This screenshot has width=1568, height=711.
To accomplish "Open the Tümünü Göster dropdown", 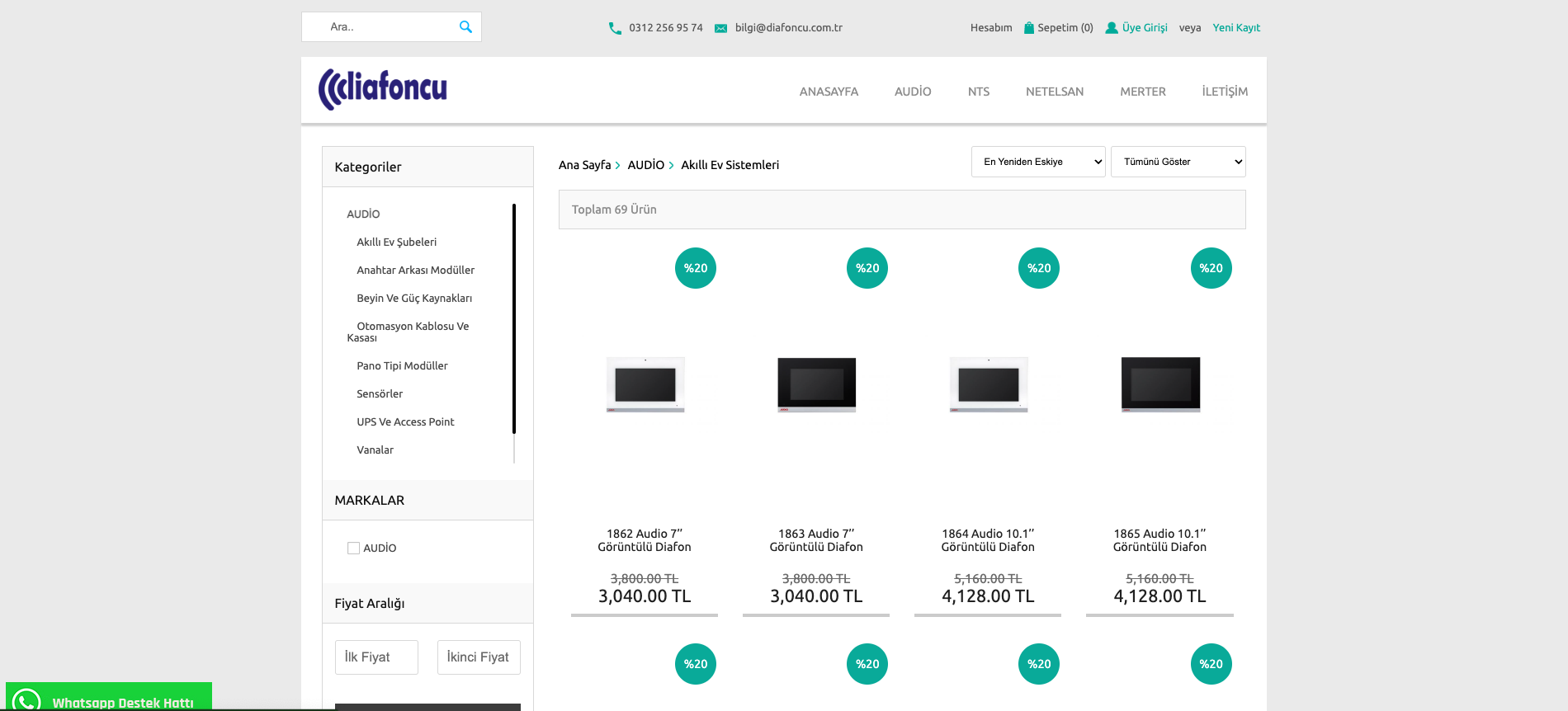I will click(x=1178, y=162).
